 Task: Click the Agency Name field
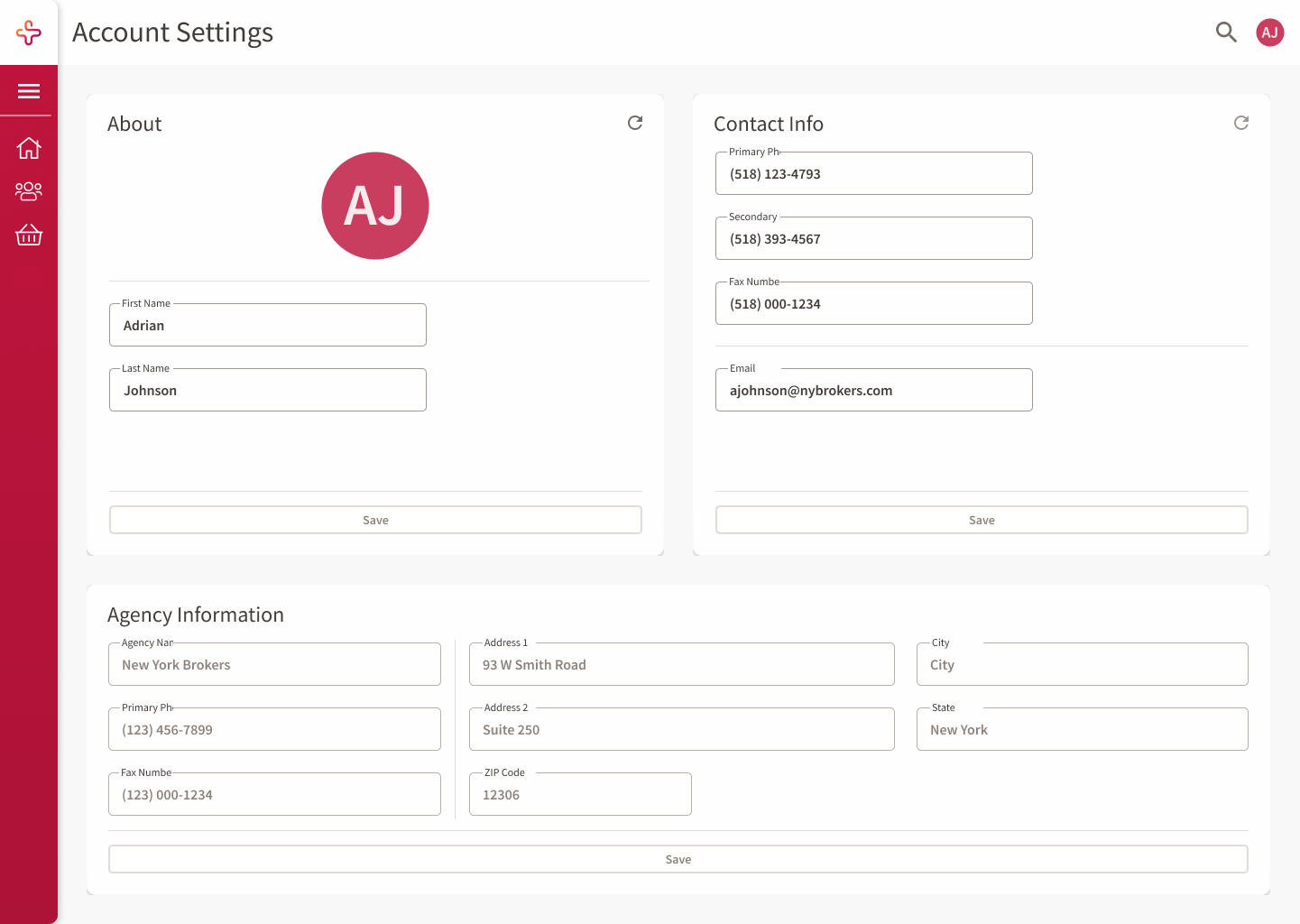point(275,664)
